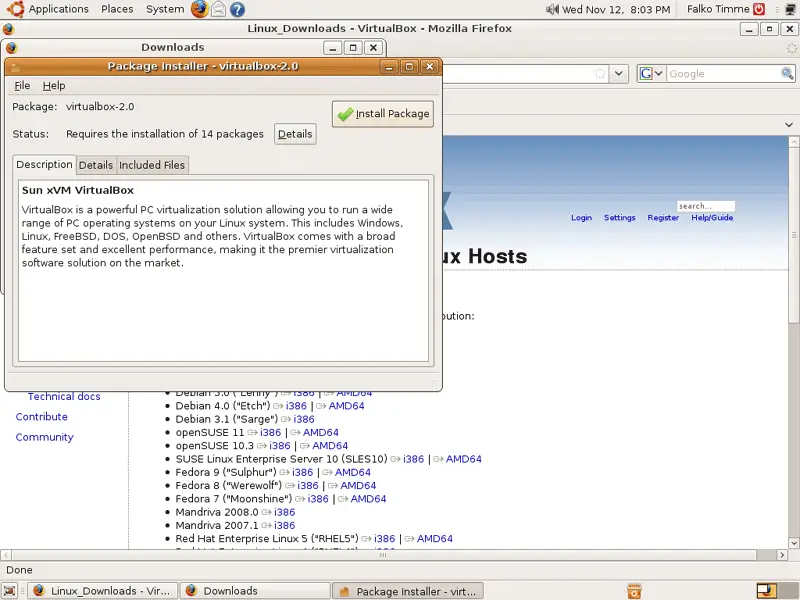Download Fedora 8 Werewolf AMD64 package

coord(358,486)
